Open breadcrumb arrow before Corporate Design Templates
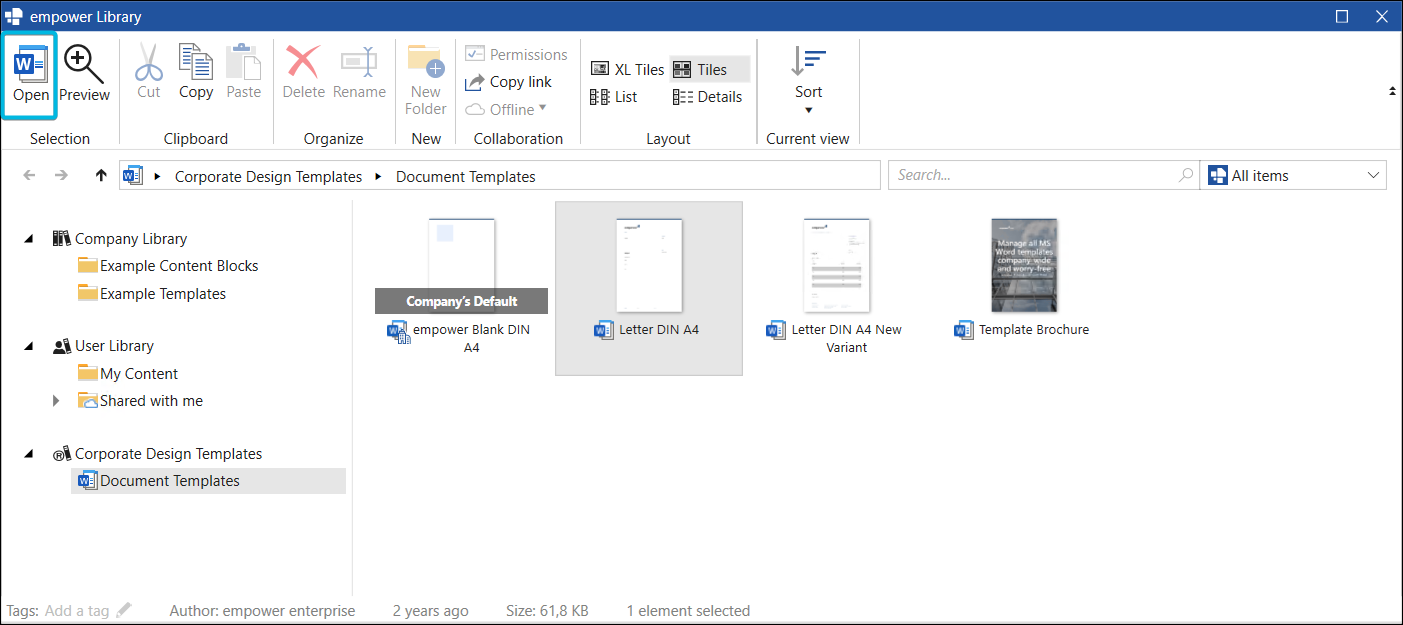Viewport: 1403px width, 625px height. pos(158,176)
